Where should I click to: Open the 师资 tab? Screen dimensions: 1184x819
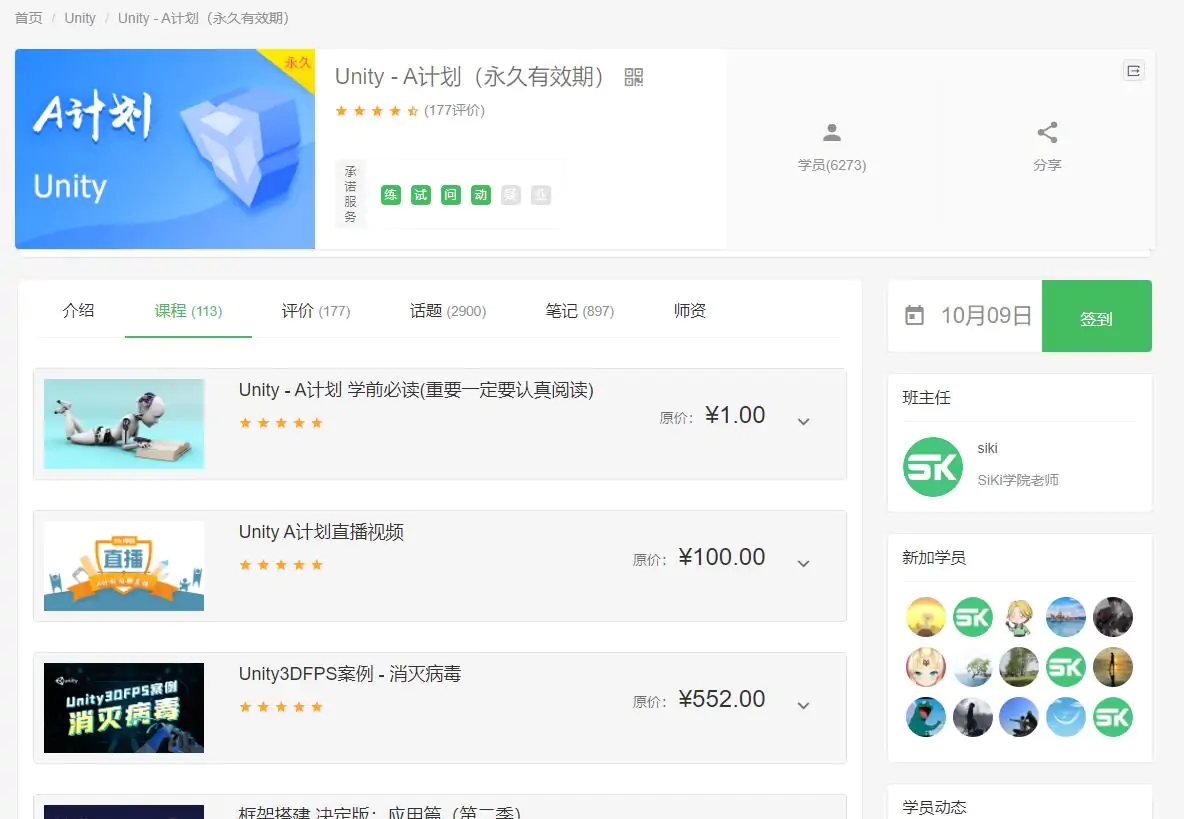point(689,310)
